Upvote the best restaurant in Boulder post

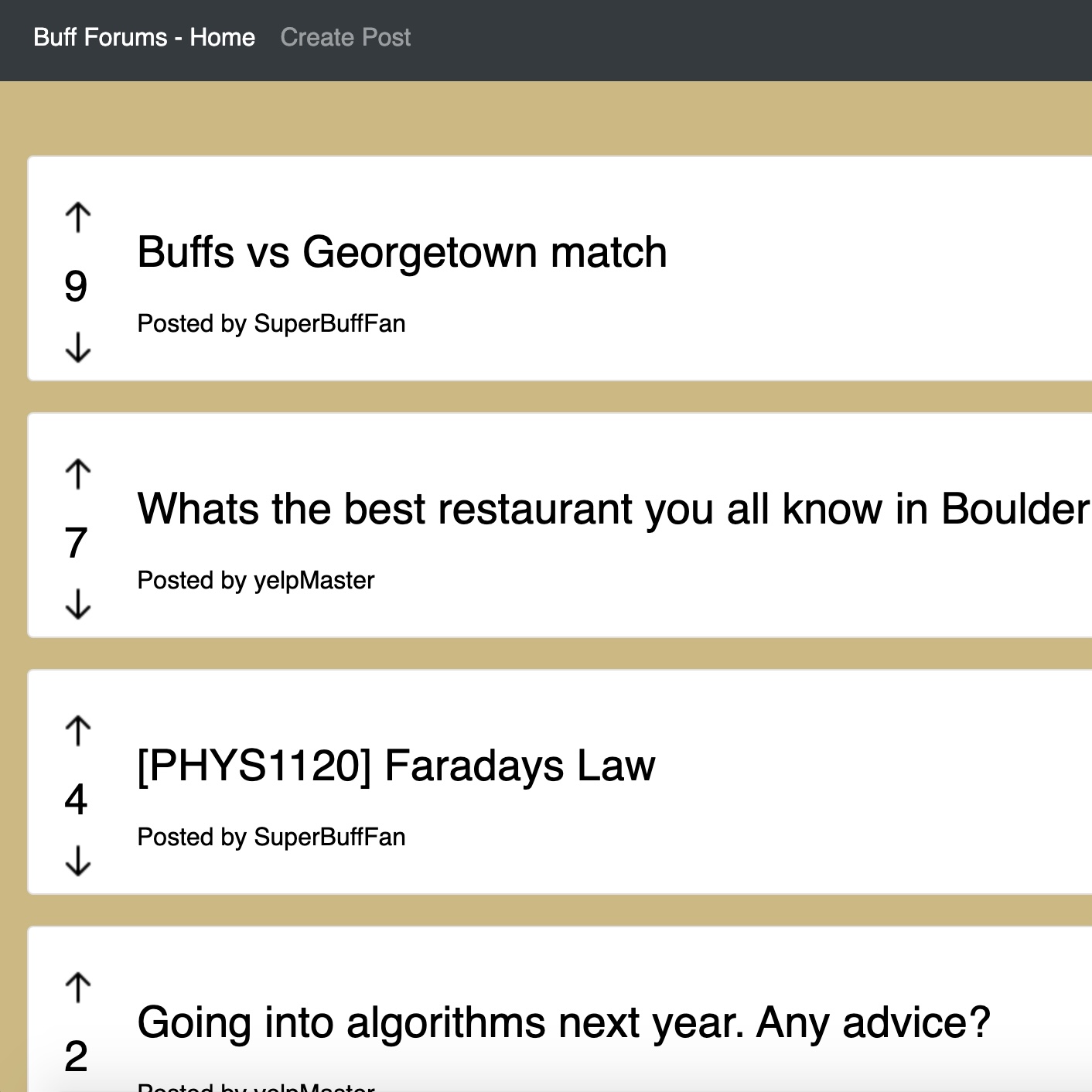click(x=78, y=474)
